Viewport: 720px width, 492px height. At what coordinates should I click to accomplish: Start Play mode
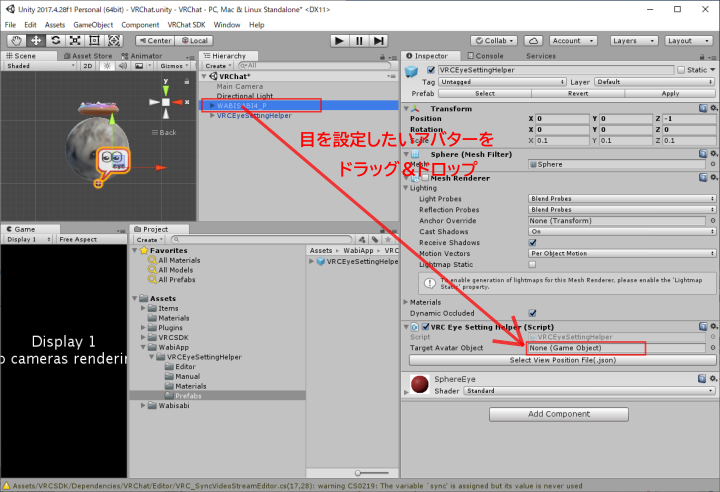pos(339,41)
